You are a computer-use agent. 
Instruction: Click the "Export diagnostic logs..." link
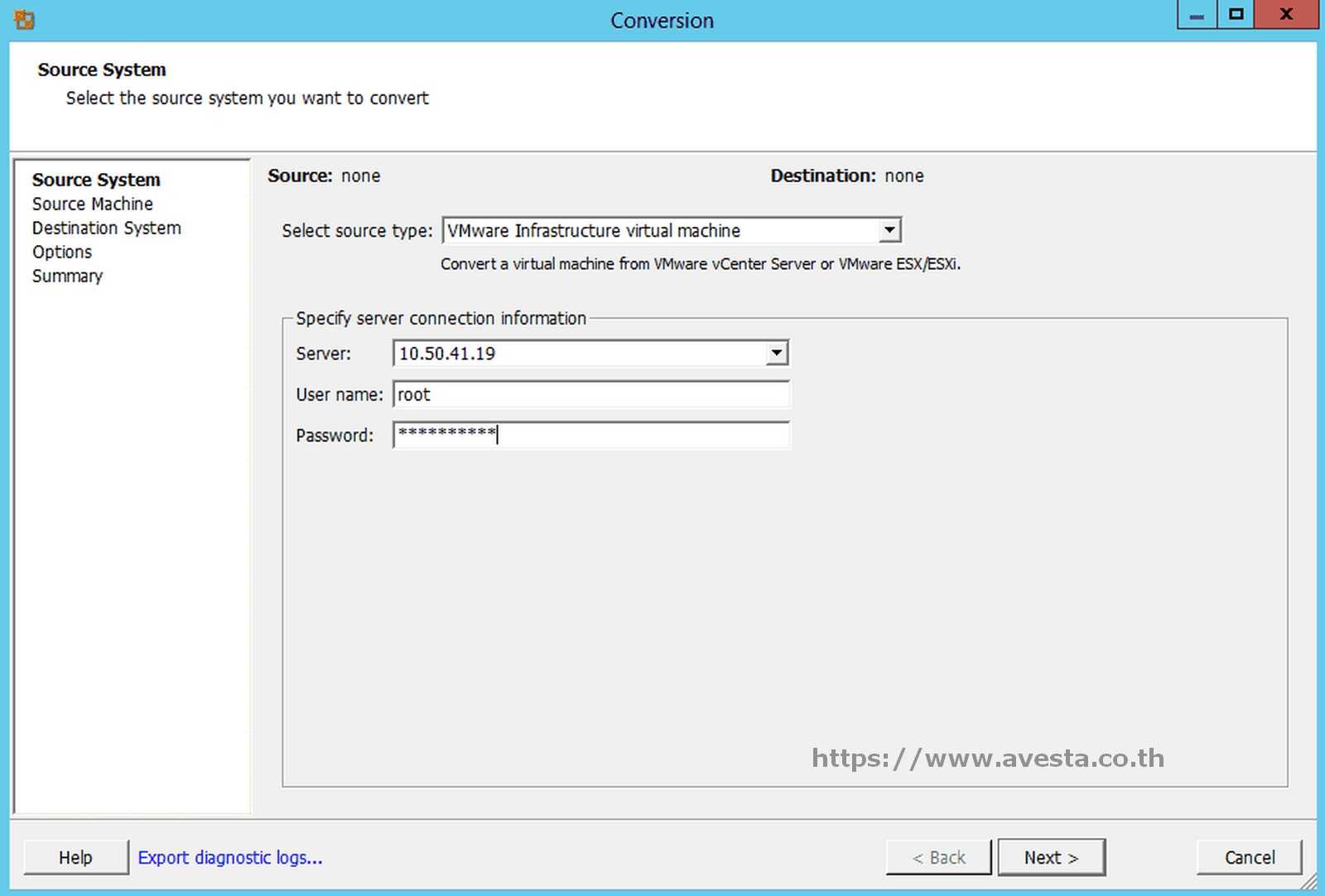(230, 857)
